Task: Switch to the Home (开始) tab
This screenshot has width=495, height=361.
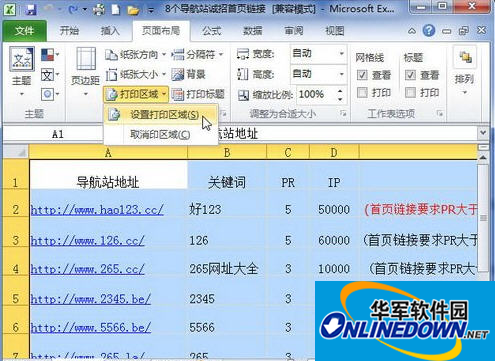Action: click(69, 31)
